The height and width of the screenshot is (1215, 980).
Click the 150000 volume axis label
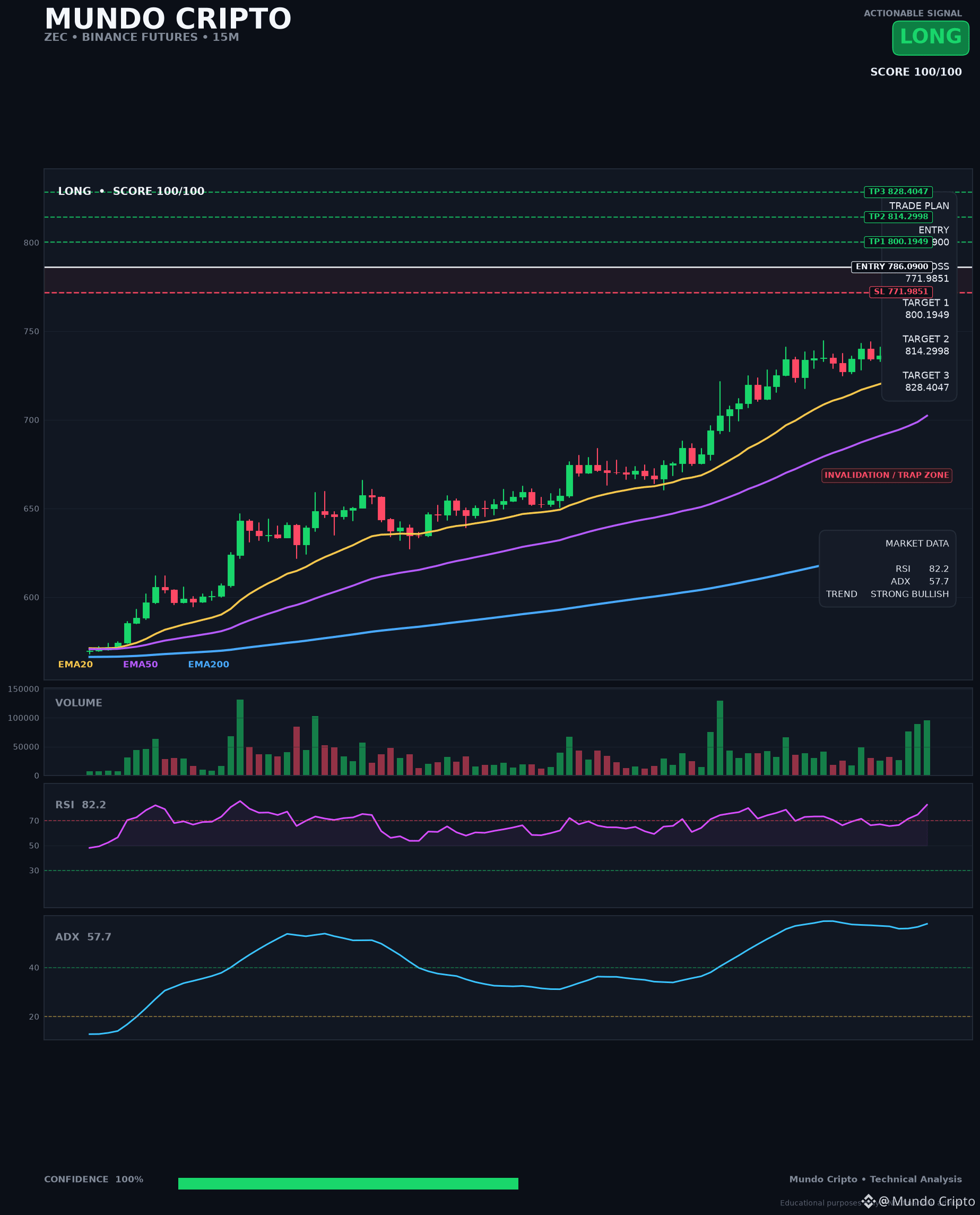tap(24, 689)
